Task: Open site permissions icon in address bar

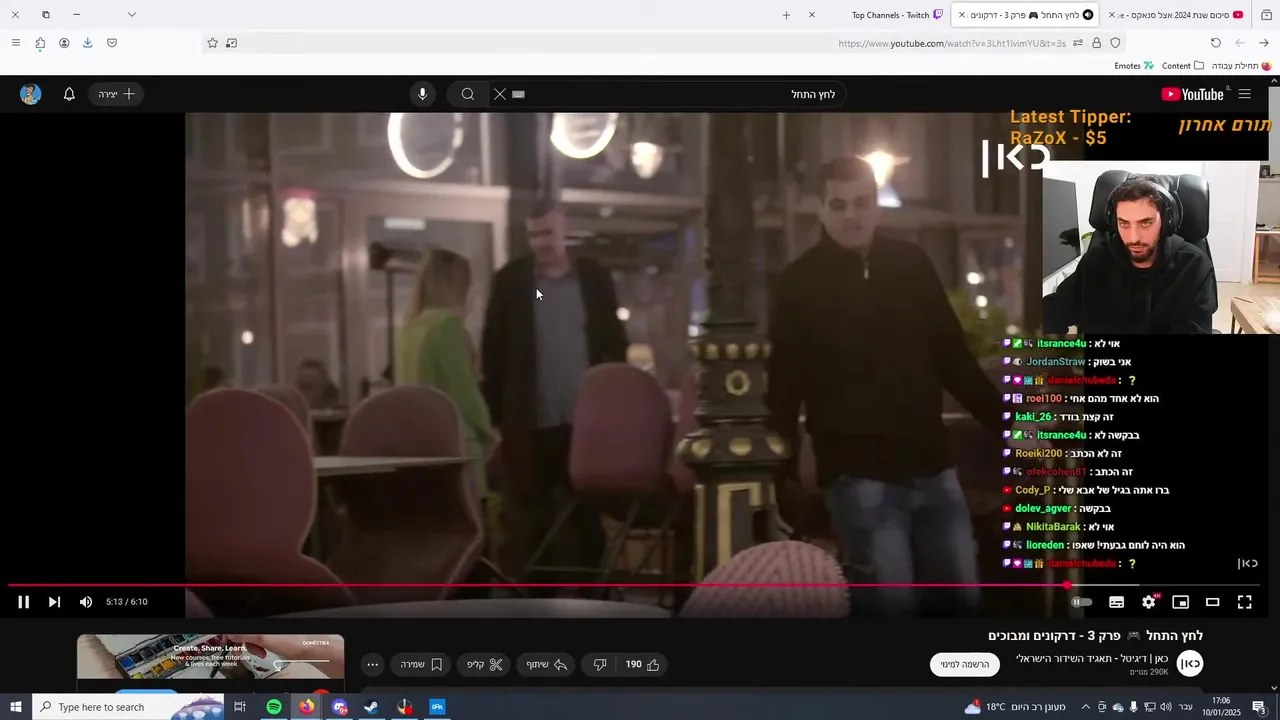Action: tap(1077, 43)
